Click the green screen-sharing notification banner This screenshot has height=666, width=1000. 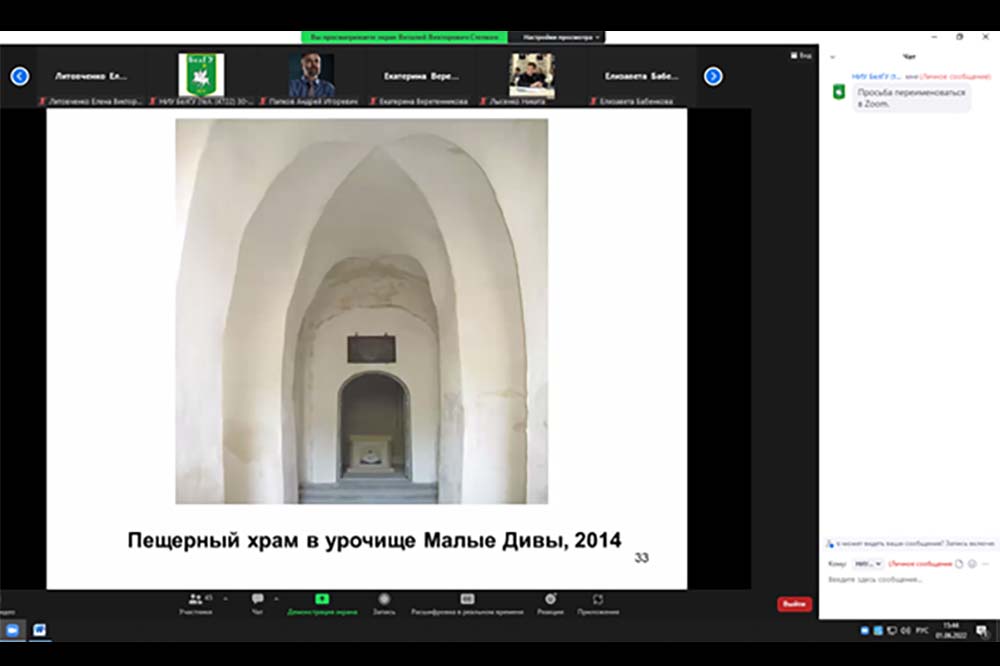tap(404, 37)
